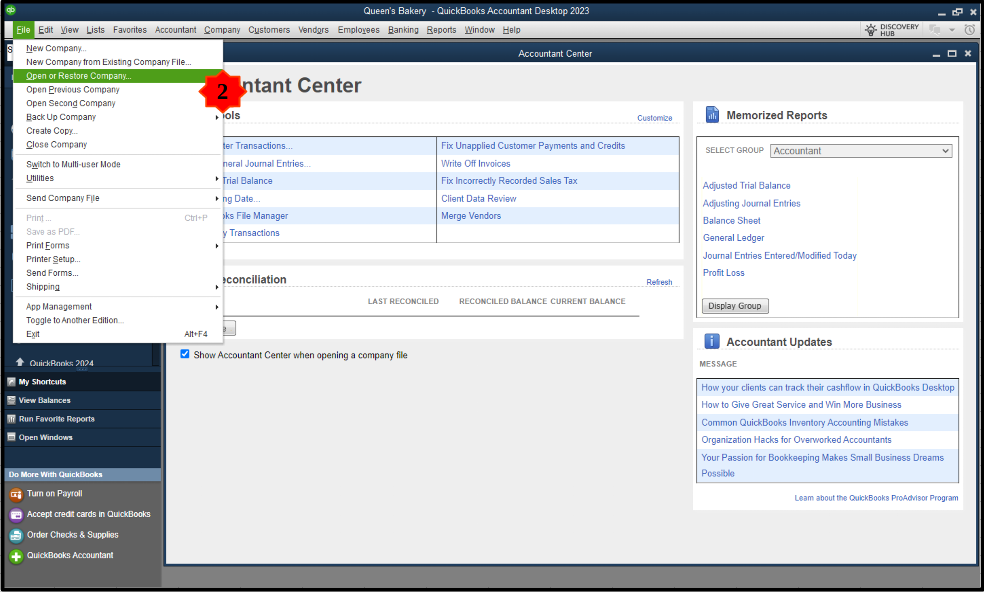Click the My Shortcuts icon
Screen dimensions: 984x592
(11, 382)
